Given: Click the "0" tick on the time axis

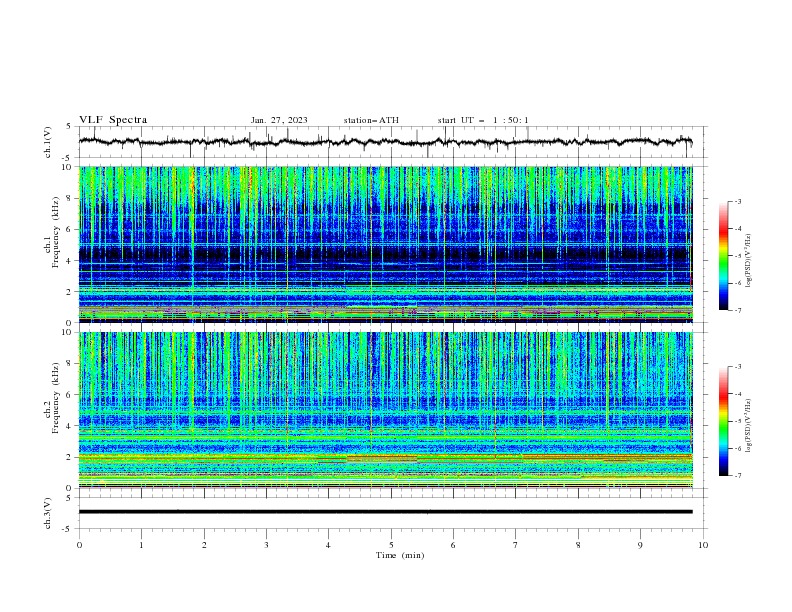Looking at the screenshot, I should click(x=79, y=545).
